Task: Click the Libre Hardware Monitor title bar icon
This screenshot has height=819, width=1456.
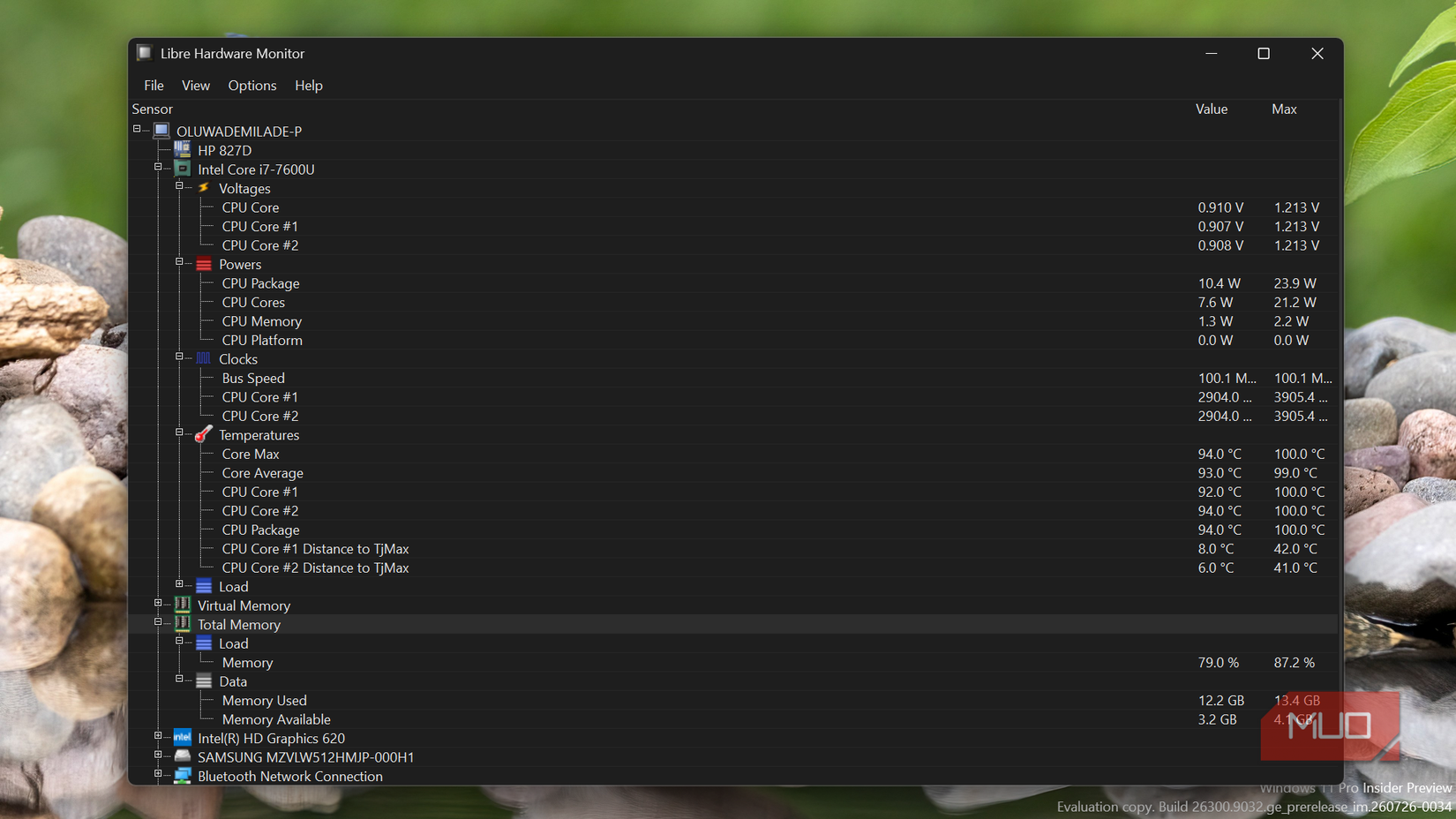Action: click(x=145, y=53)
